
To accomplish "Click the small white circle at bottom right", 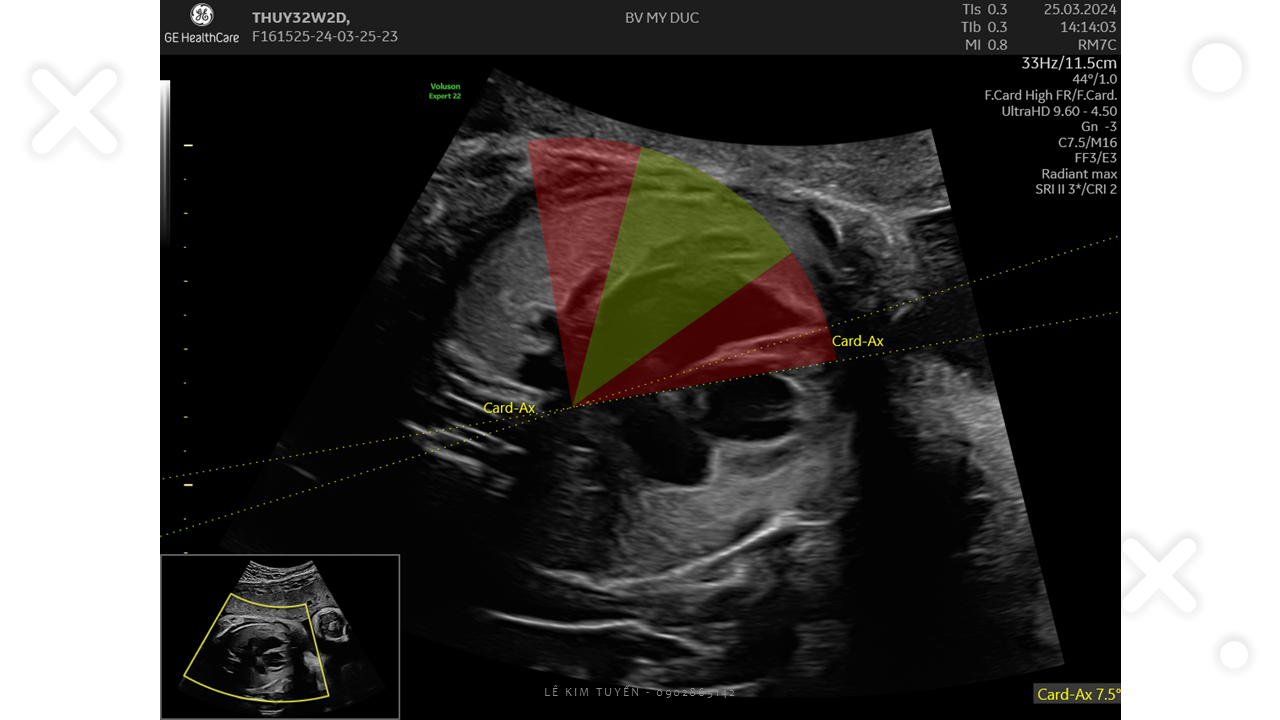I will 1234,655.
